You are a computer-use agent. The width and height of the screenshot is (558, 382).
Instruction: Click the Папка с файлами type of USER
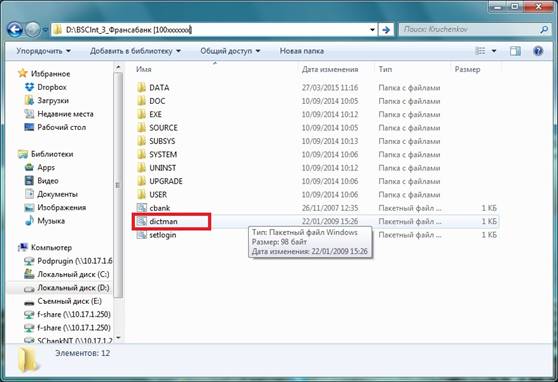pyautogui.click(x=409, y=194)
